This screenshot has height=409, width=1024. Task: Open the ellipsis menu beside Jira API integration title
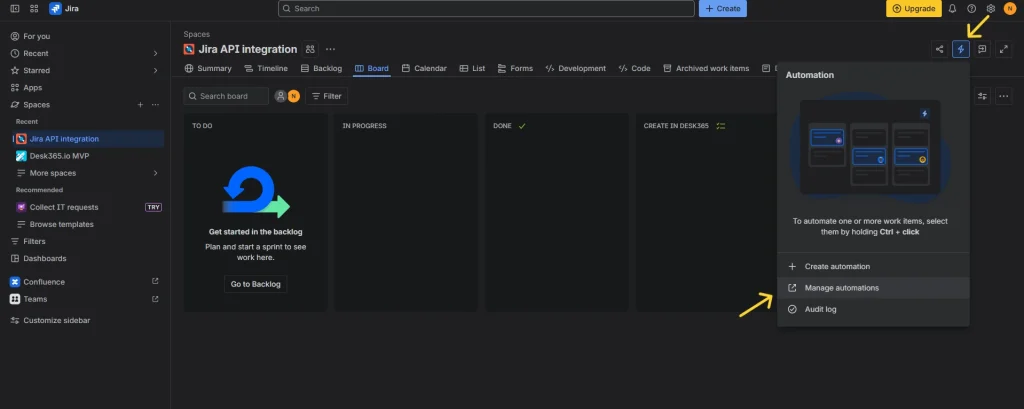330,49
